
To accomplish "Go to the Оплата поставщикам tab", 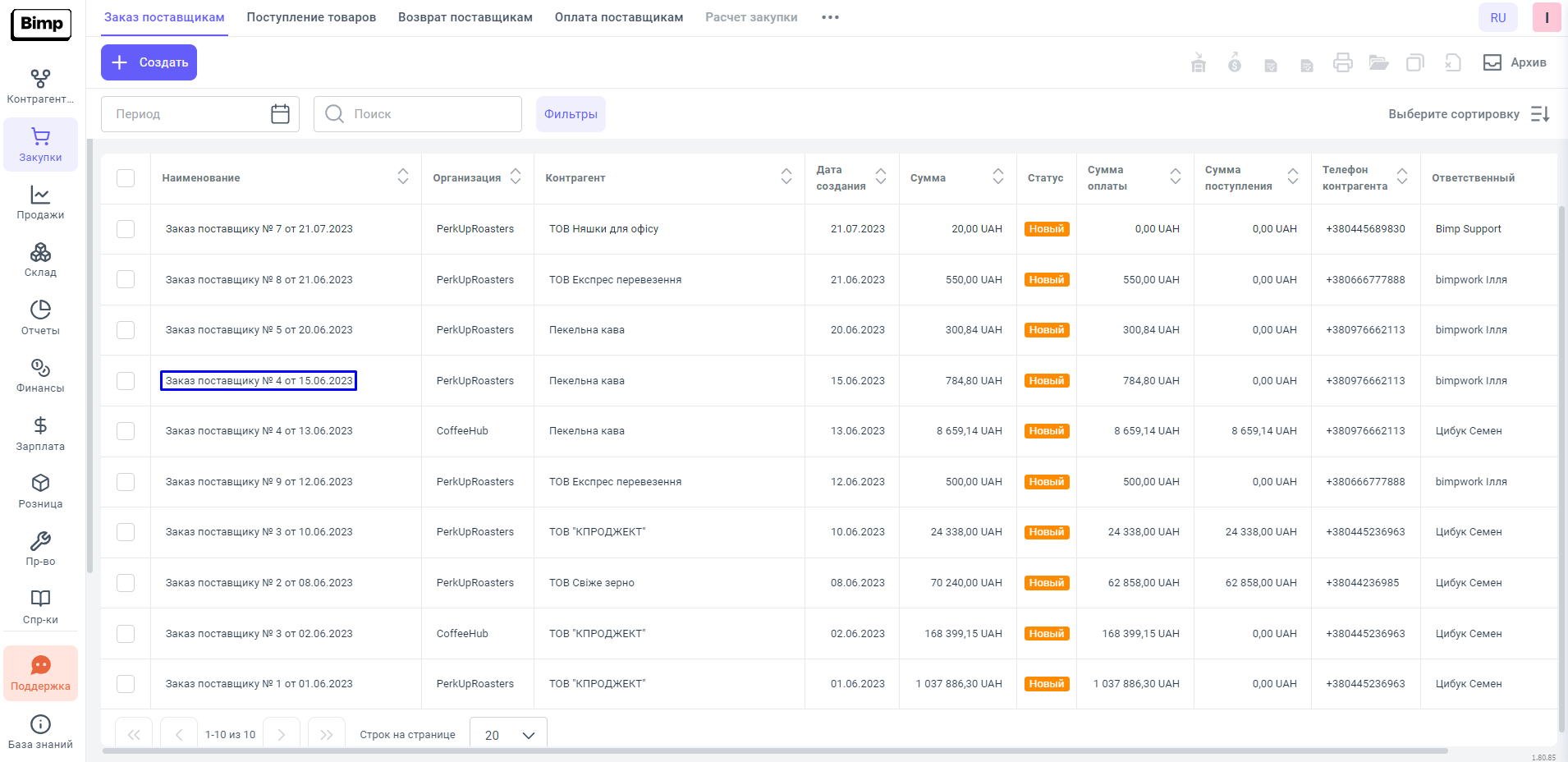I will point(618,17).
